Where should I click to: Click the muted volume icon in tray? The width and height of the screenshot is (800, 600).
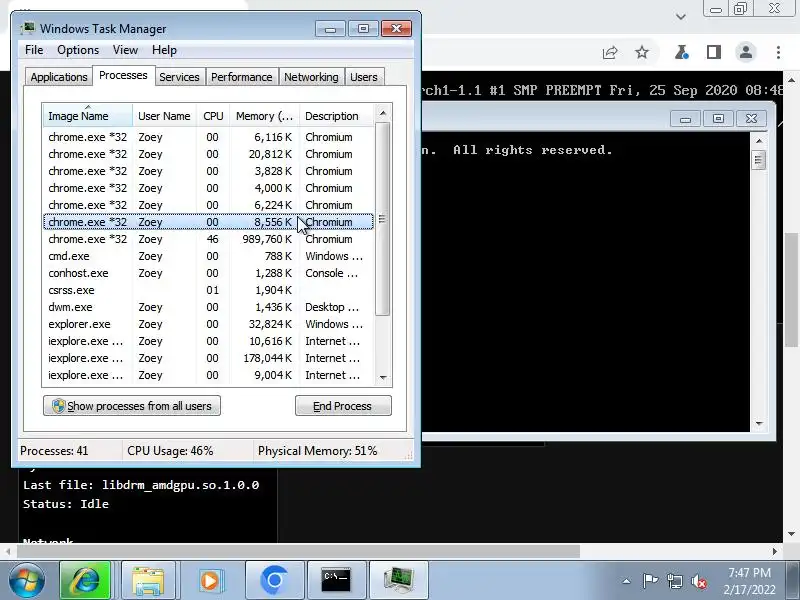click(698, 581)
